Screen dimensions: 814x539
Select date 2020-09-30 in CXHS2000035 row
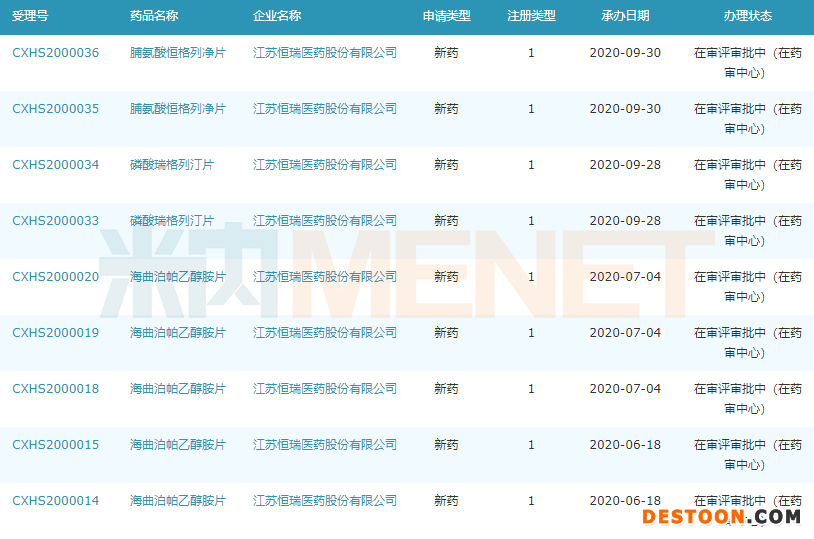coord(625,109)
